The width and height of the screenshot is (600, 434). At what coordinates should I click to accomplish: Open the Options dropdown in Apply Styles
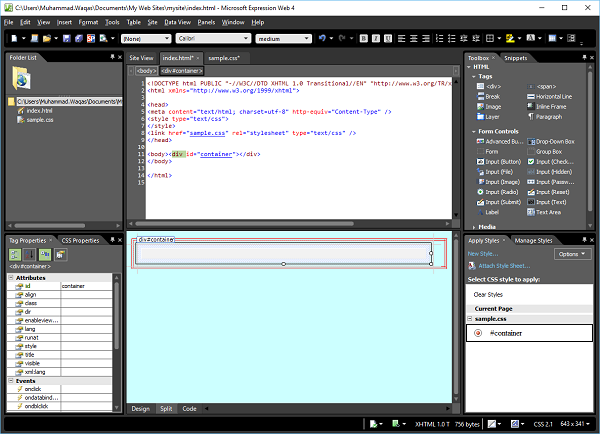(x=573, y=255)
